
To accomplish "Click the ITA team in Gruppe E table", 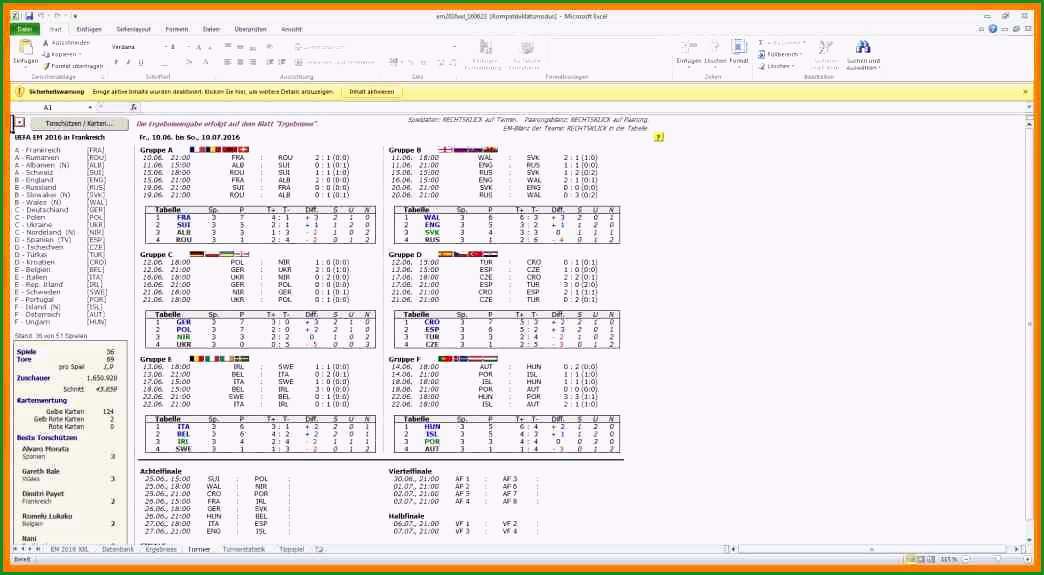I will point(184,426).
